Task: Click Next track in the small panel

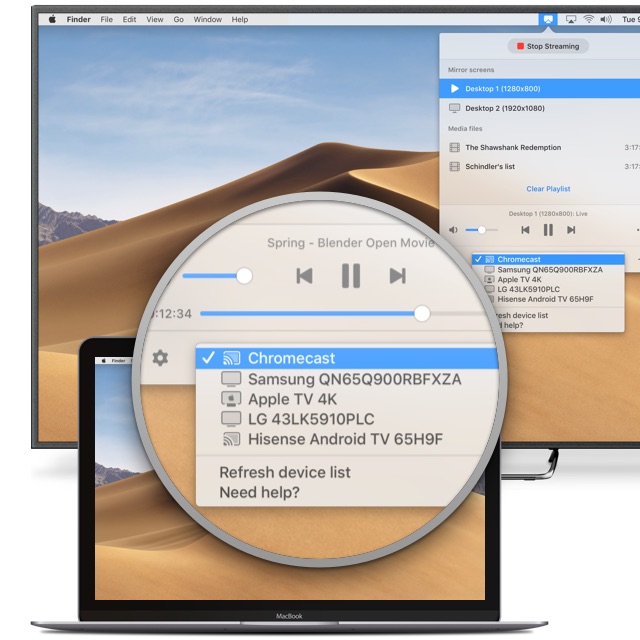Action: point(571,230)
